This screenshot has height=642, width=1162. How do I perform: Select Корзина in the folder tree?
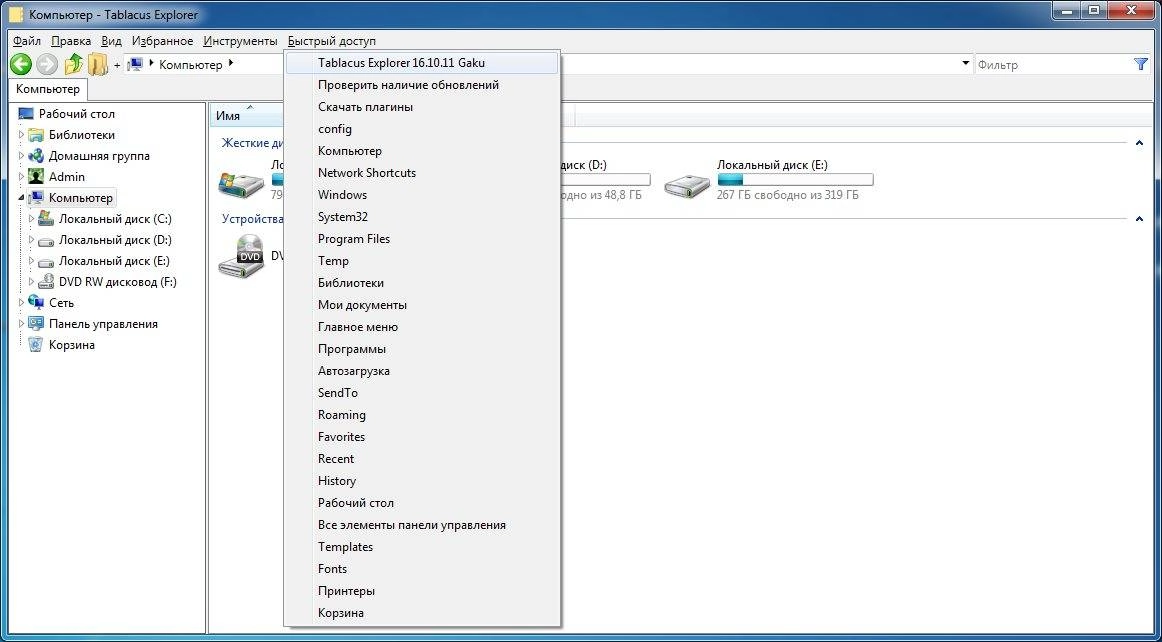[72, 345]
